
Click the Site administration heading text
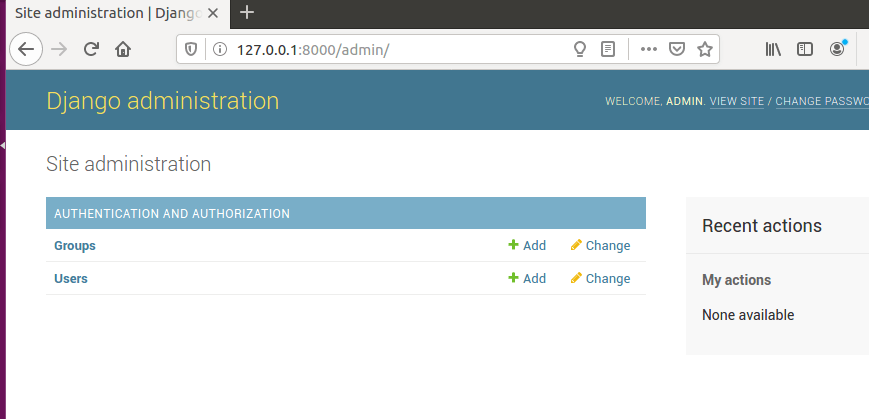click(129, 164)
